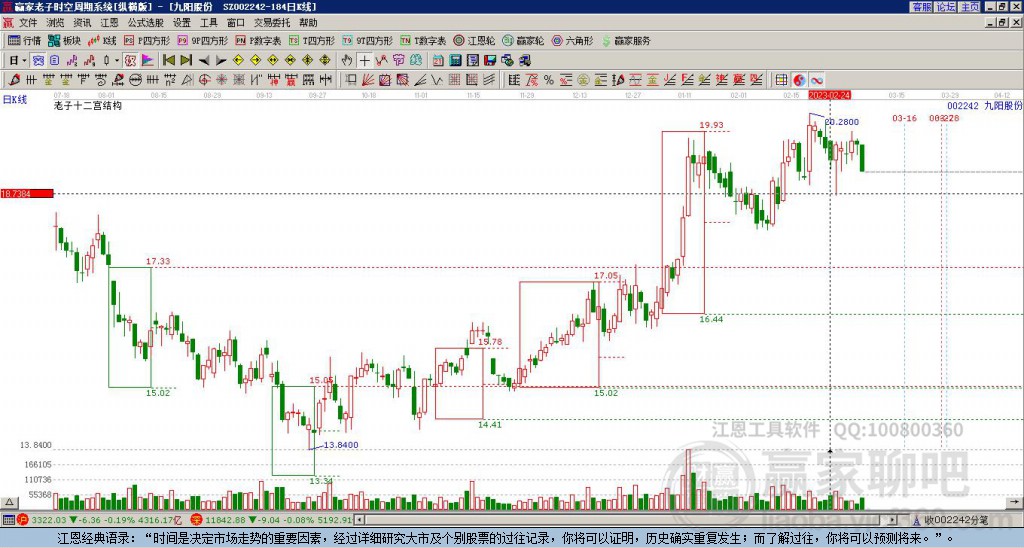1024x548 pixels.
Task: Select the zigzag wave line tool
Action: (437, 80)
